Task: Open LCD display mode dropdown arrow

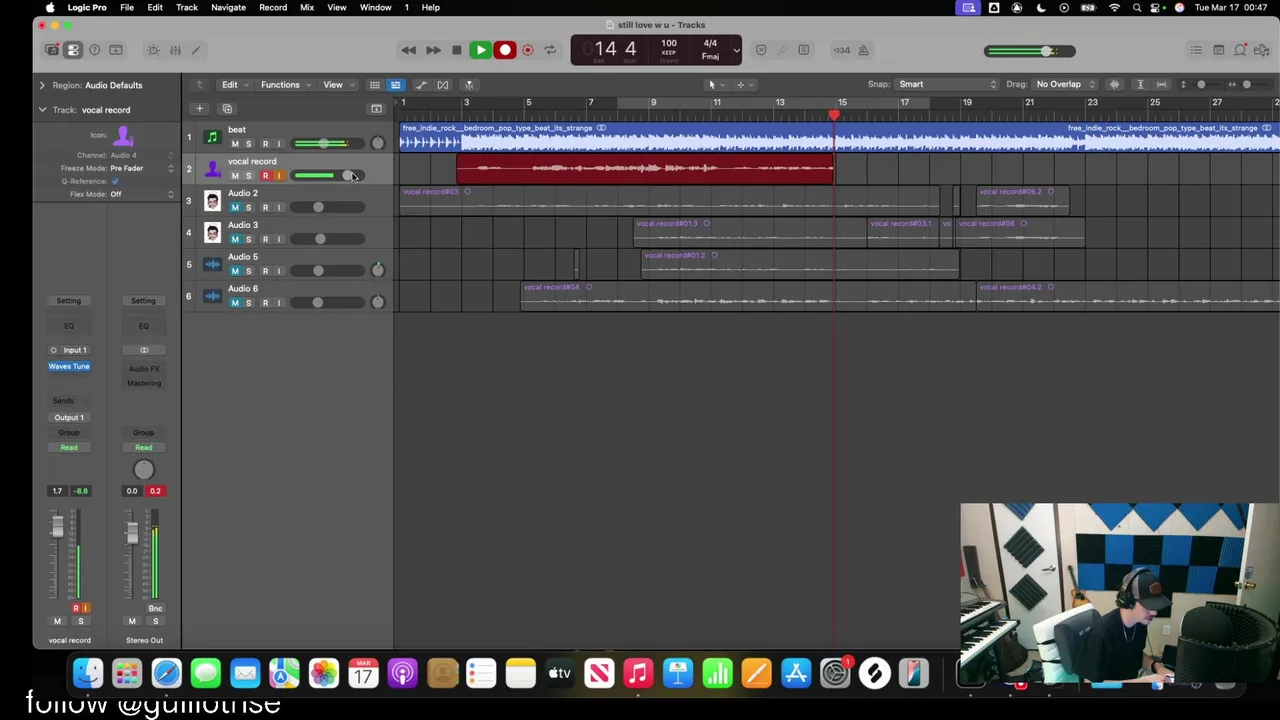Action: (736, 50)
